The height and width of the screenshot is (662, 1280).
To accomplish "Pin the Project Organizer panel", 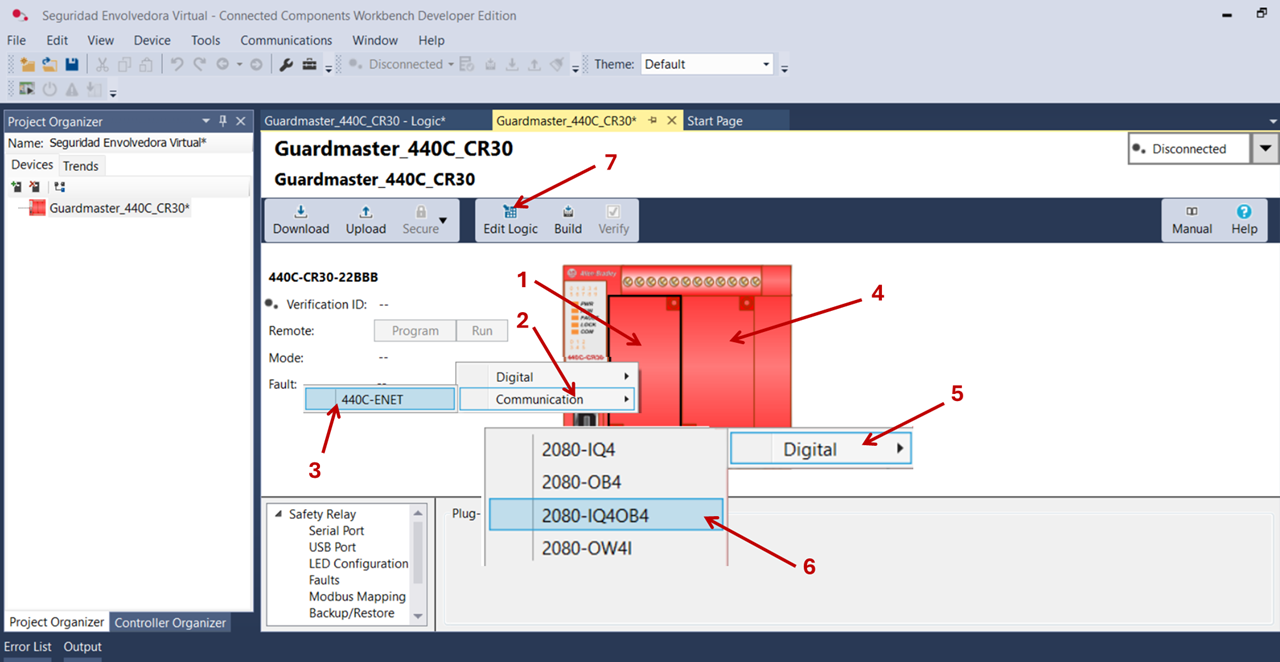I will point(223,121).
